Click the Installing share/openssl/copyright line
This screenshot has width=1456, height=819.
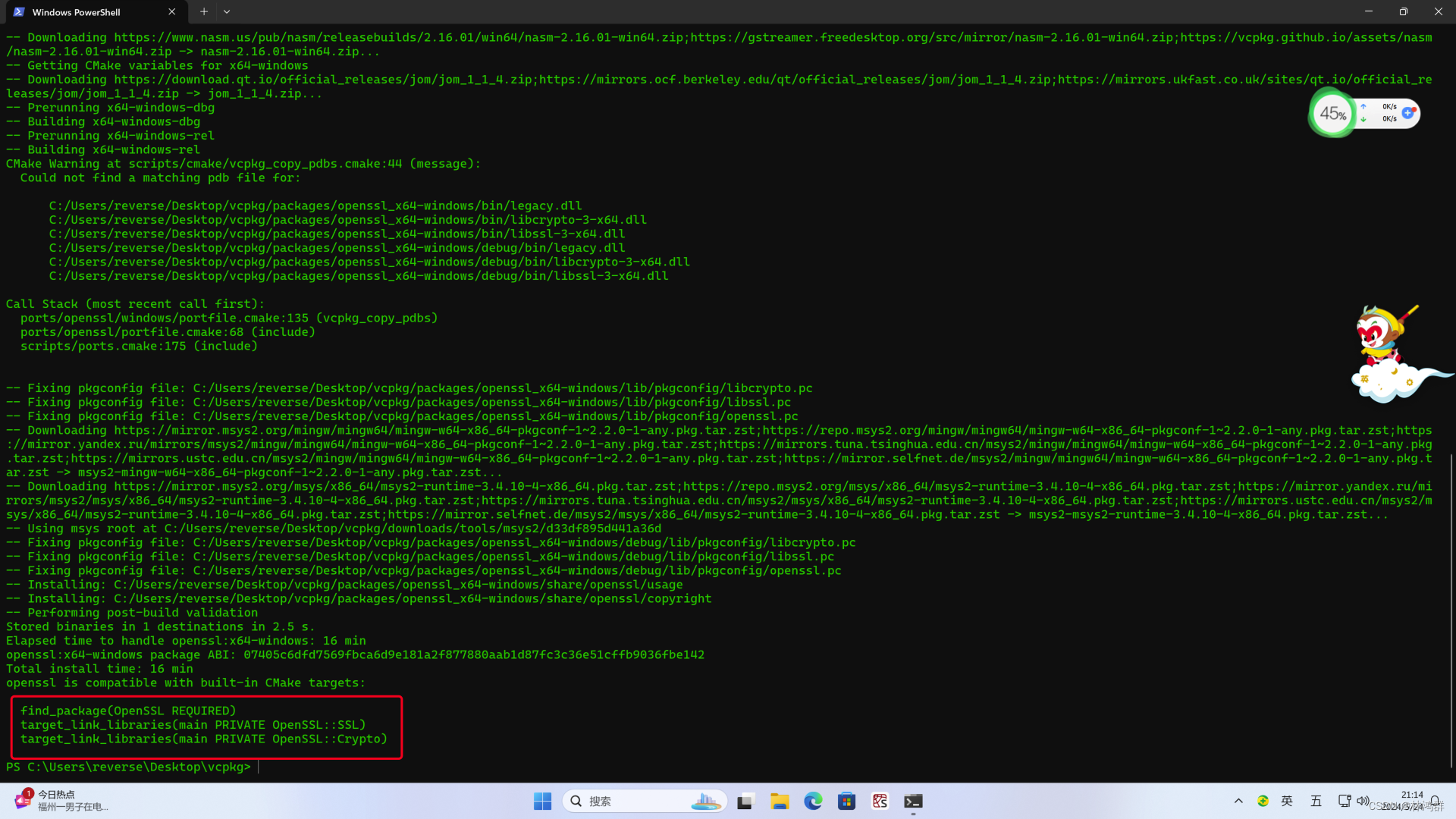(359, 598)
